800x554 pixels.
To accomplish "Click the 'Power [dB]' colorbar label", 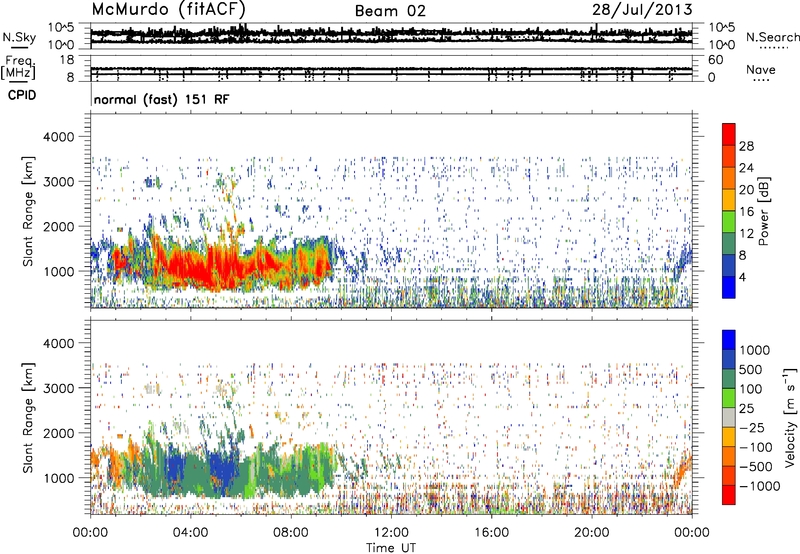I will pos(764,211).
